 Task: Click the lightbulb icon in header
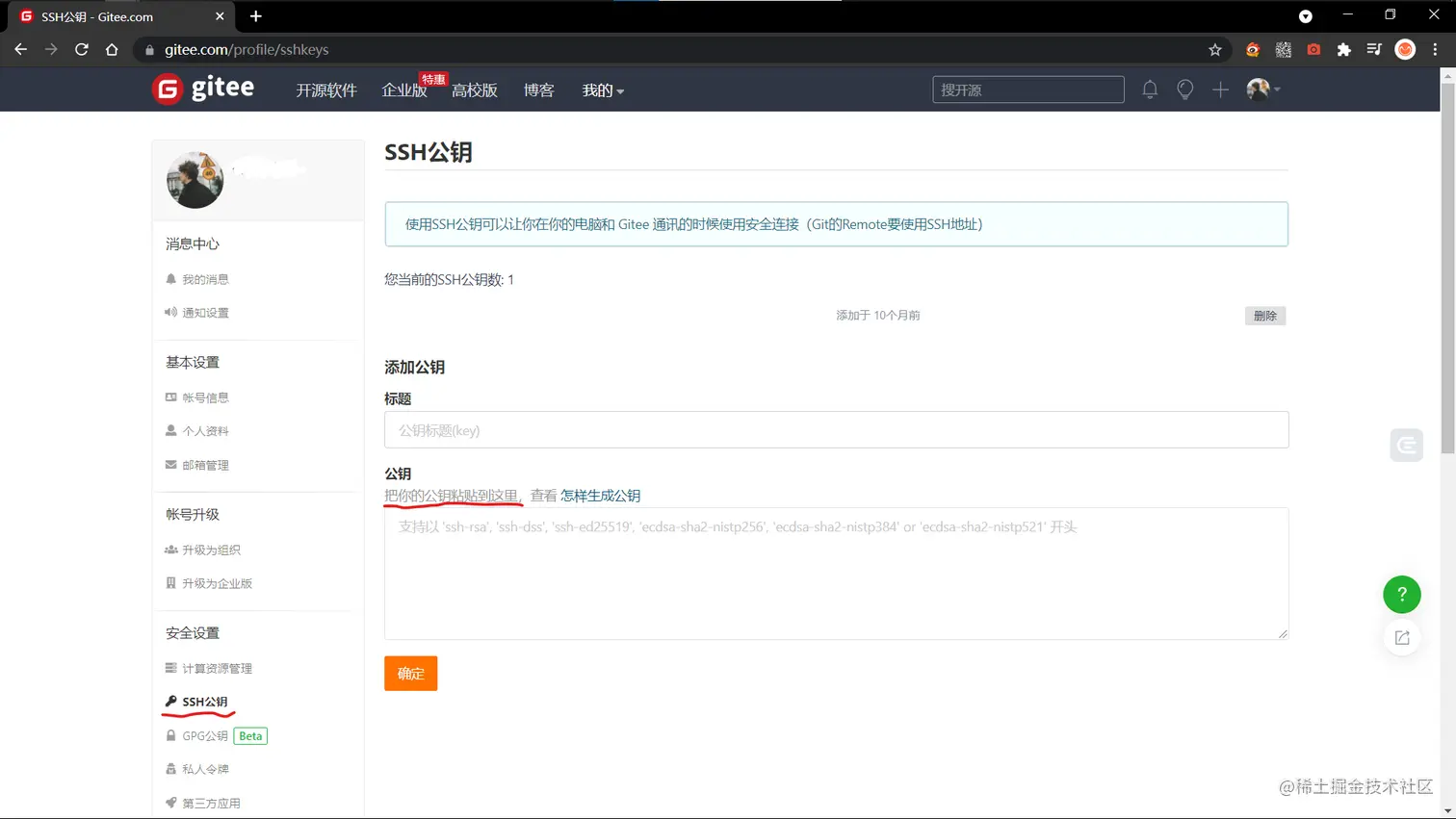click(x=1185, y=90)
